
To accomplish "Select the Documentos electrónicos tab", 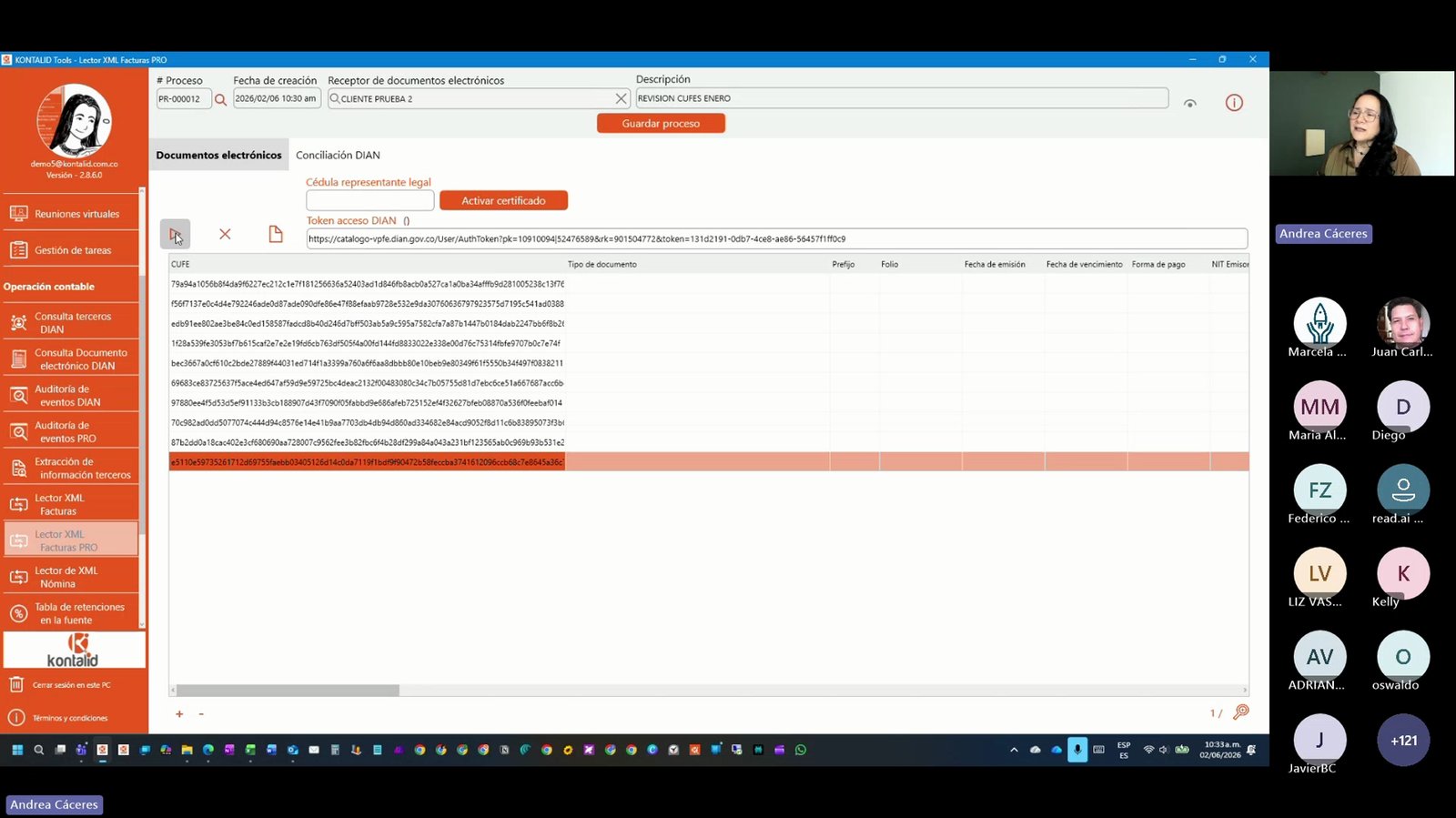I will (x=218, y=156).
